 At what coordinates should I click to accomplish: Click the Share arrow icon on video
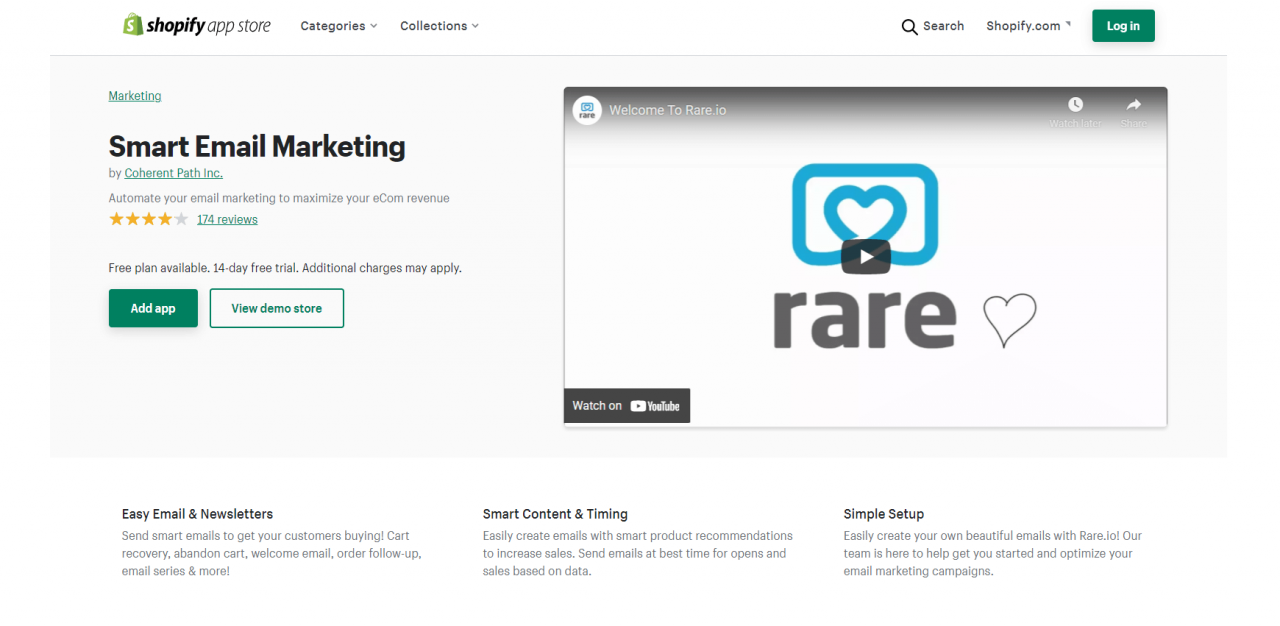point(1134,105)
